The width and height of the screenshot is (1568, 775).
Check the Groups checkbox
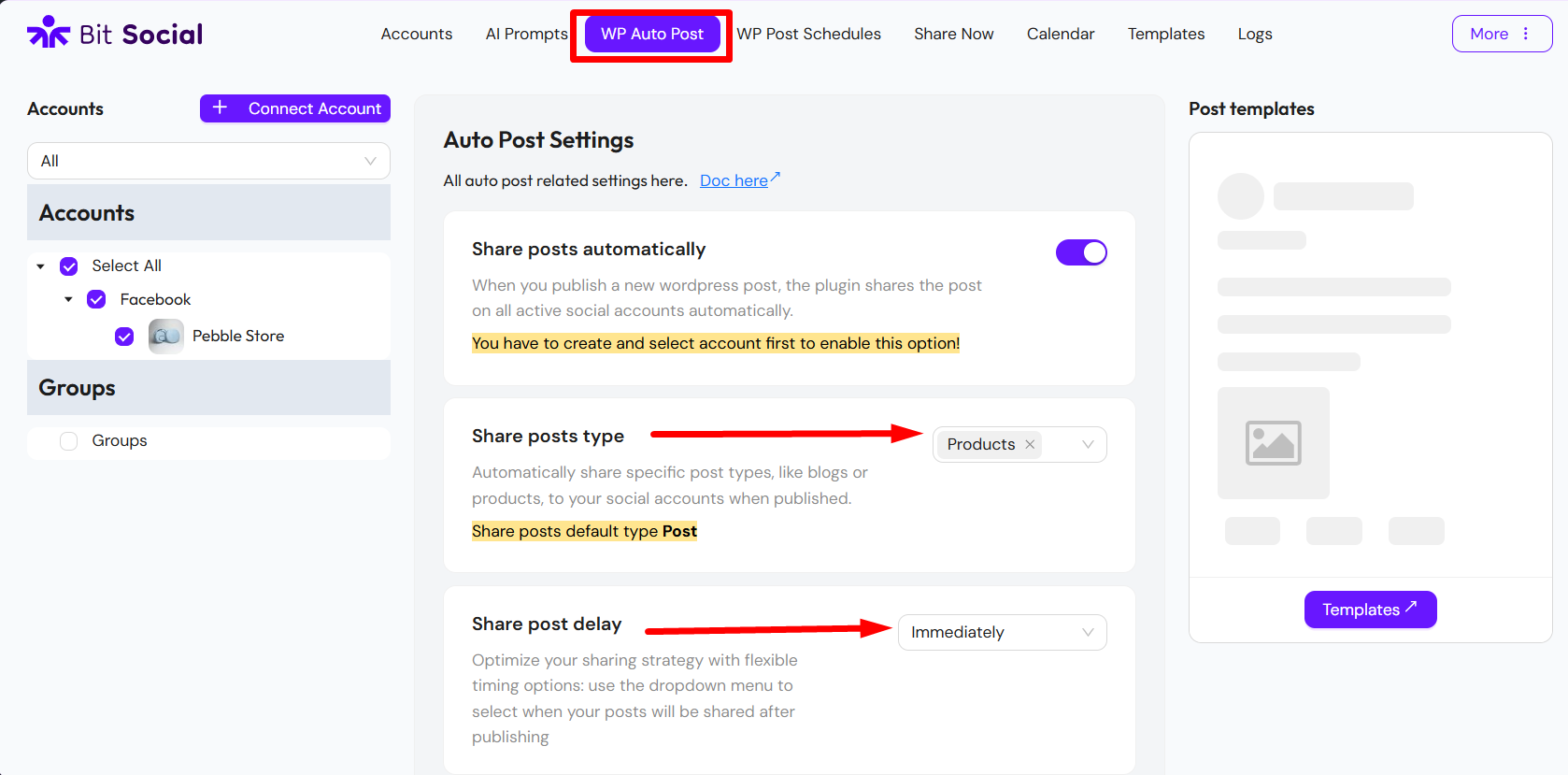[x=68, y=439]
